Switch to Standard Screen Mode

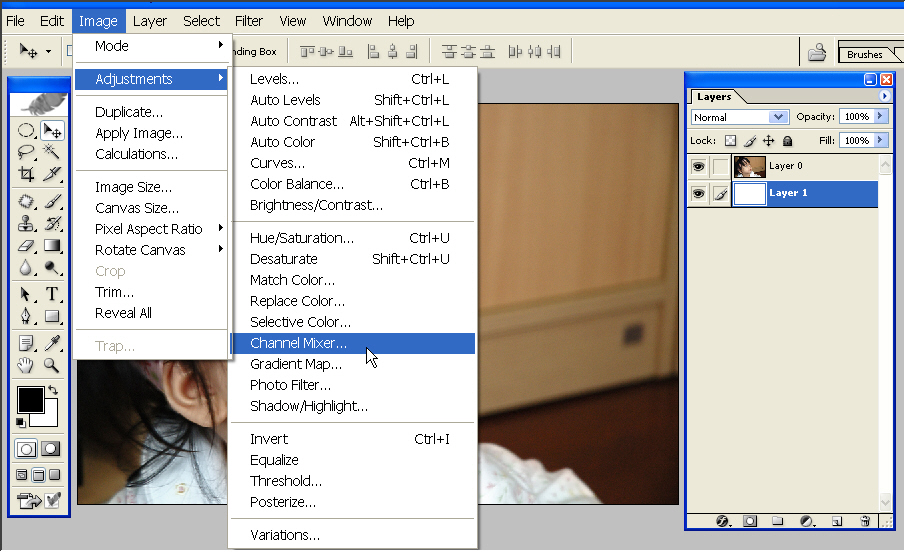22,475
